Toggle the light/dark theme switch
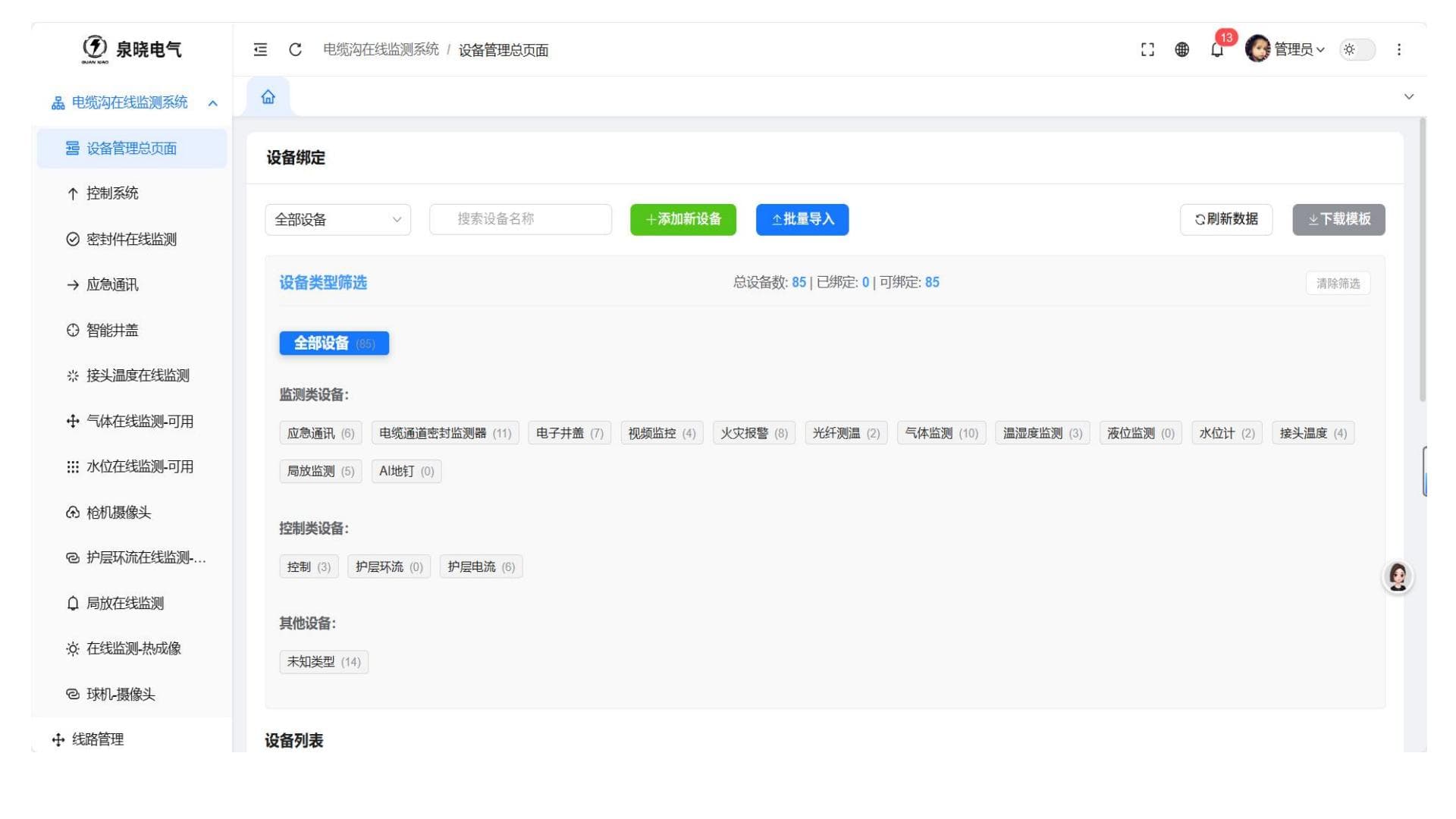This screenshot has height=819, width=1456. pos(1357,49)
